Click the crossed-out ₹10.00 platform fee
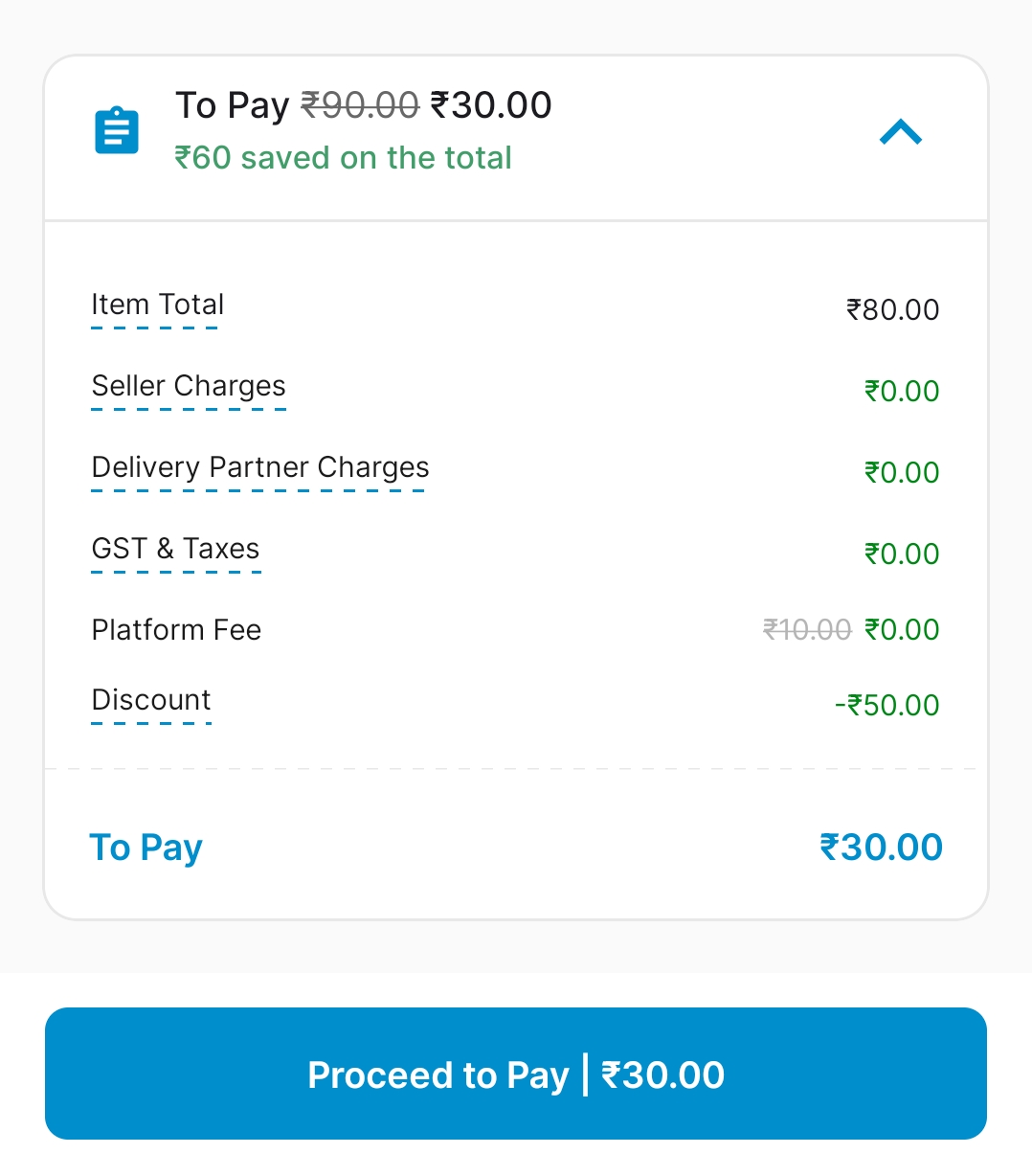The height and width of the screenshot is (1176, 1032). coord(806,630)
